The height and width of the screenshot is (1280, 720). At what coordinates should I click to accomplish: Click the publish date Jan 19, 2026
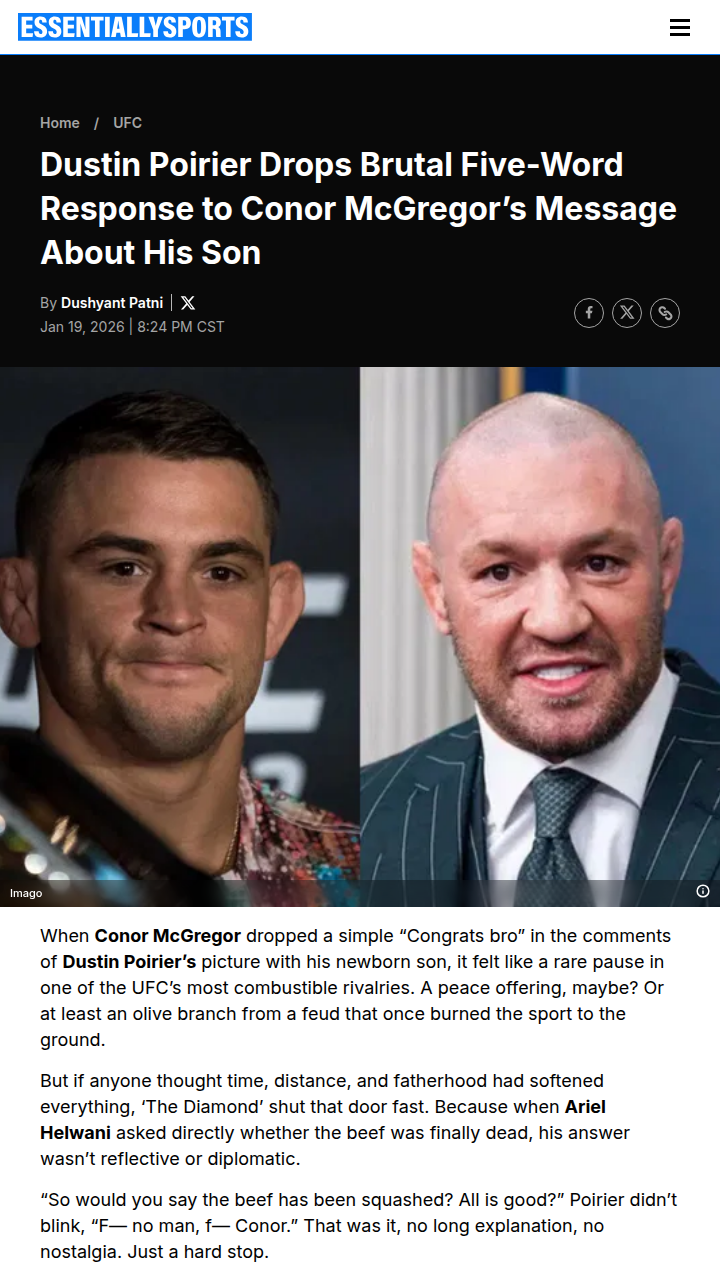click(82, 327)
